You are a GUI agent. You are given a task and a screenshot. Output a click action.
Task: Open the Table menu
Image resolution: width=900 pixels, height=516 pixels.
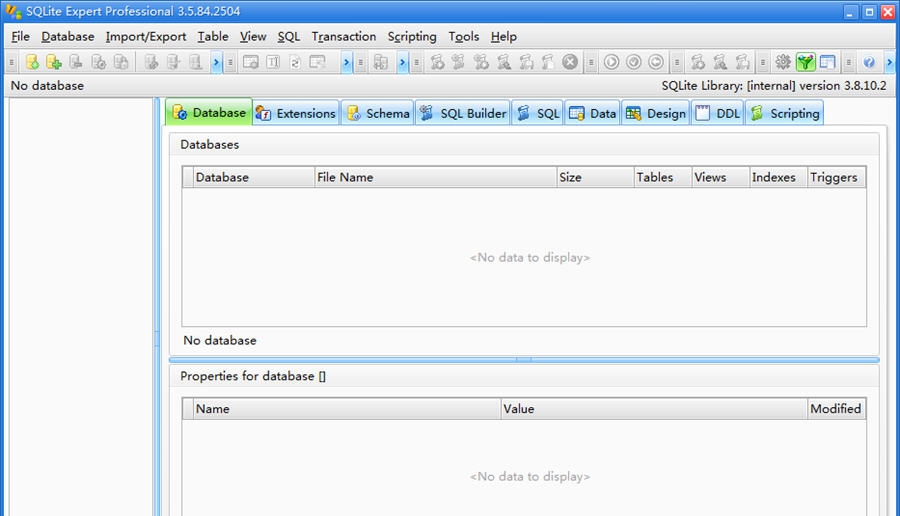coord(213,37)
